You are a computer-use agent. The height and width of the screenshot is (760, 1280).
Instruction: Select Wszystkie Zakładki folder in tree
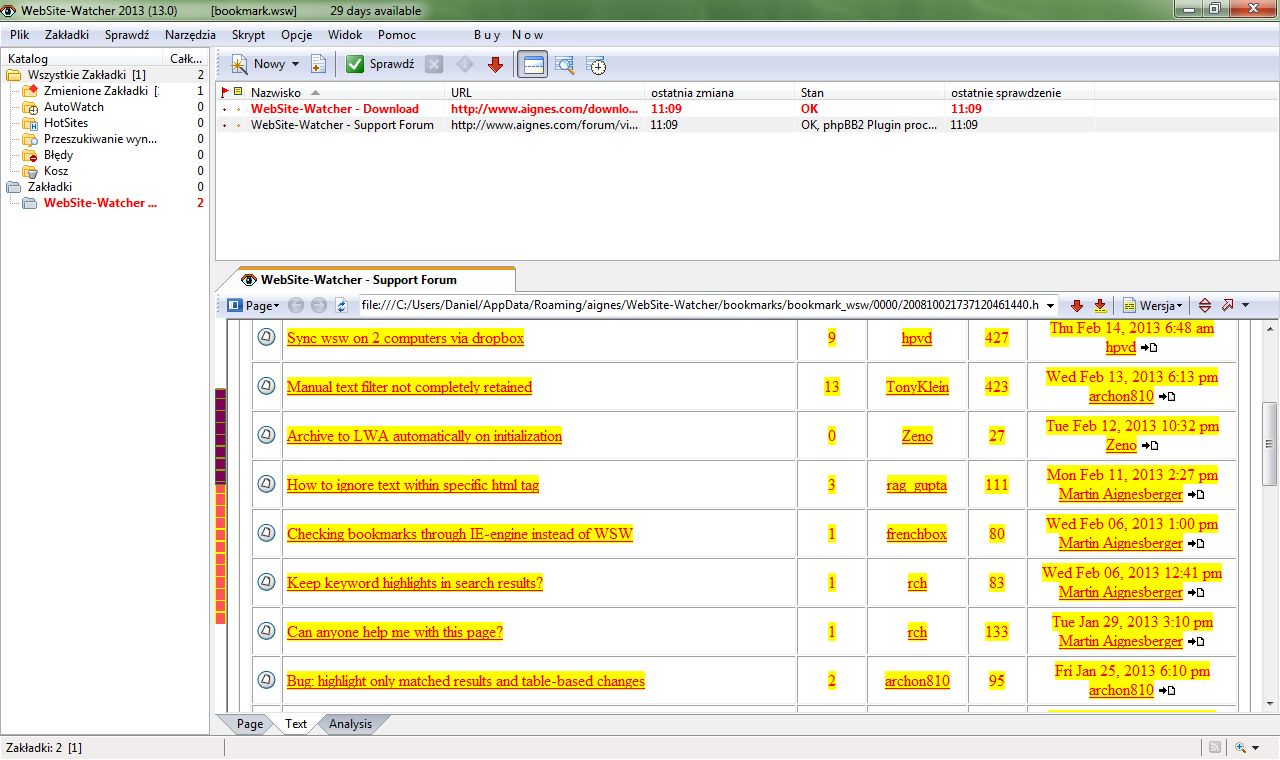click(x=86, y=75)
